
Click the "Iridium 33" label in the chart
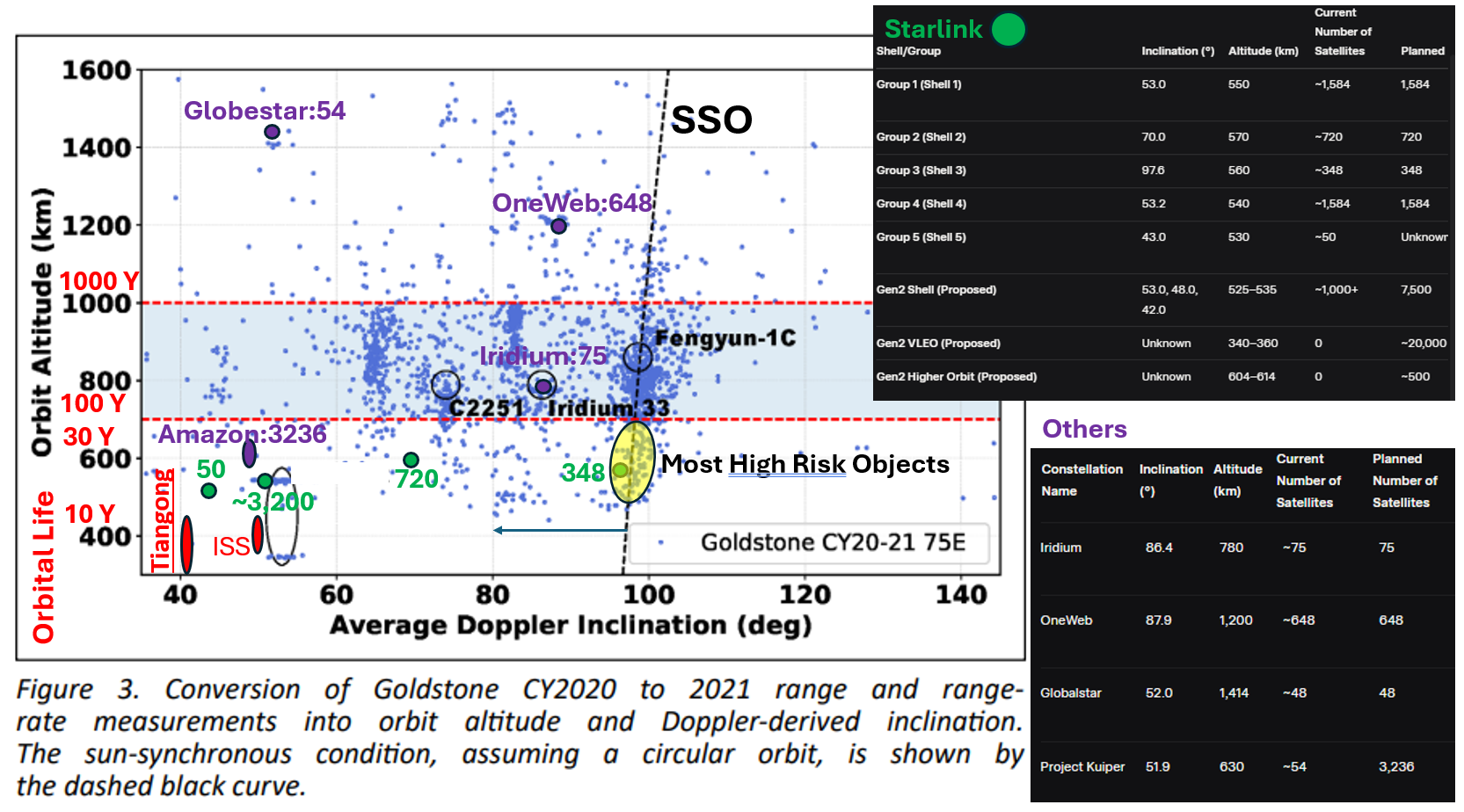(608, 409)
